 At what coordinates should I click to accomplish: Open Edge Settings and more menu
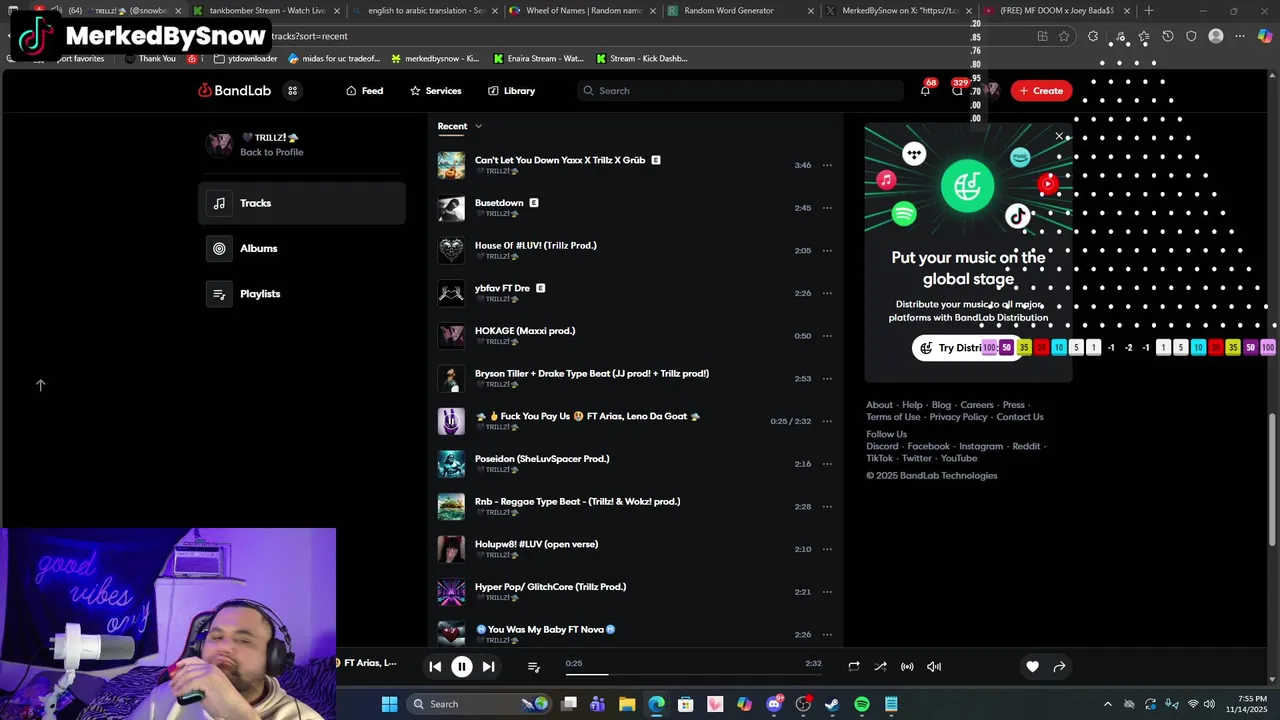click(x=1240, y=36)
